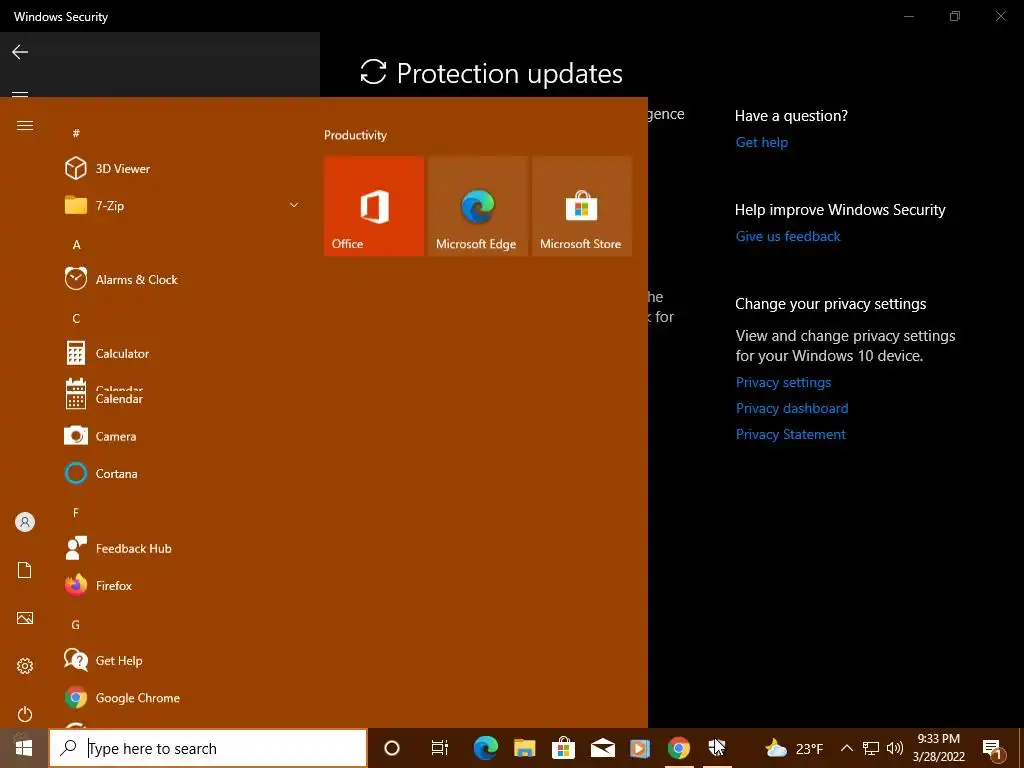The width and height of the screenshot is (1024, 768).
Task: Focus the taskbar search box
Action: coord(208,748)
